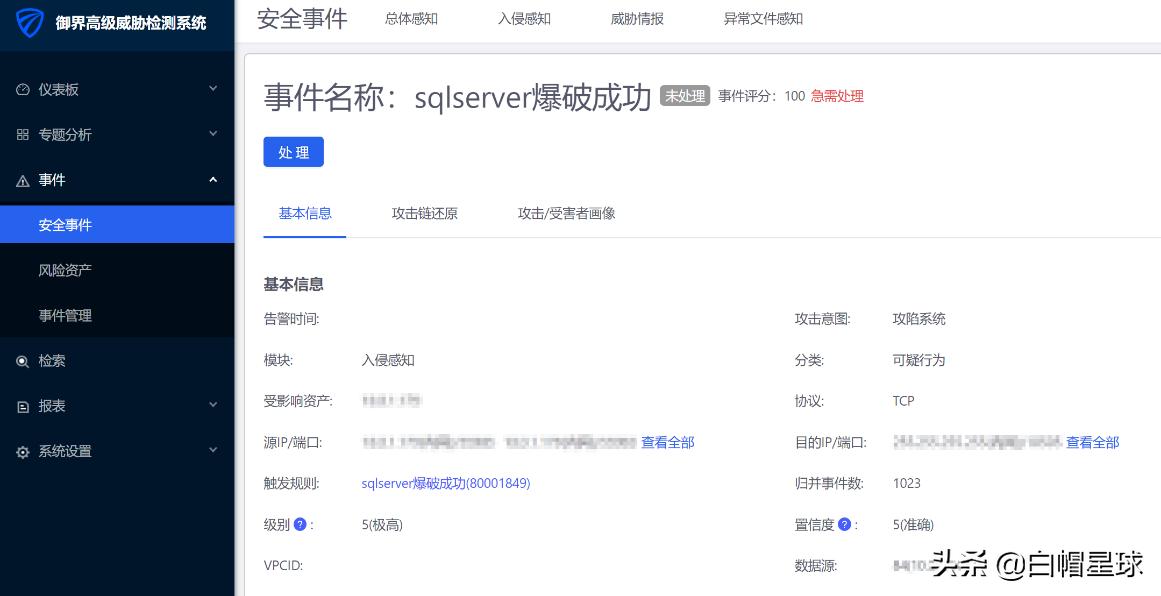Click the 报表 report icon in sidebar
Image resolution: width=1161 pixels, height=596 pixels.
point(23,406)
